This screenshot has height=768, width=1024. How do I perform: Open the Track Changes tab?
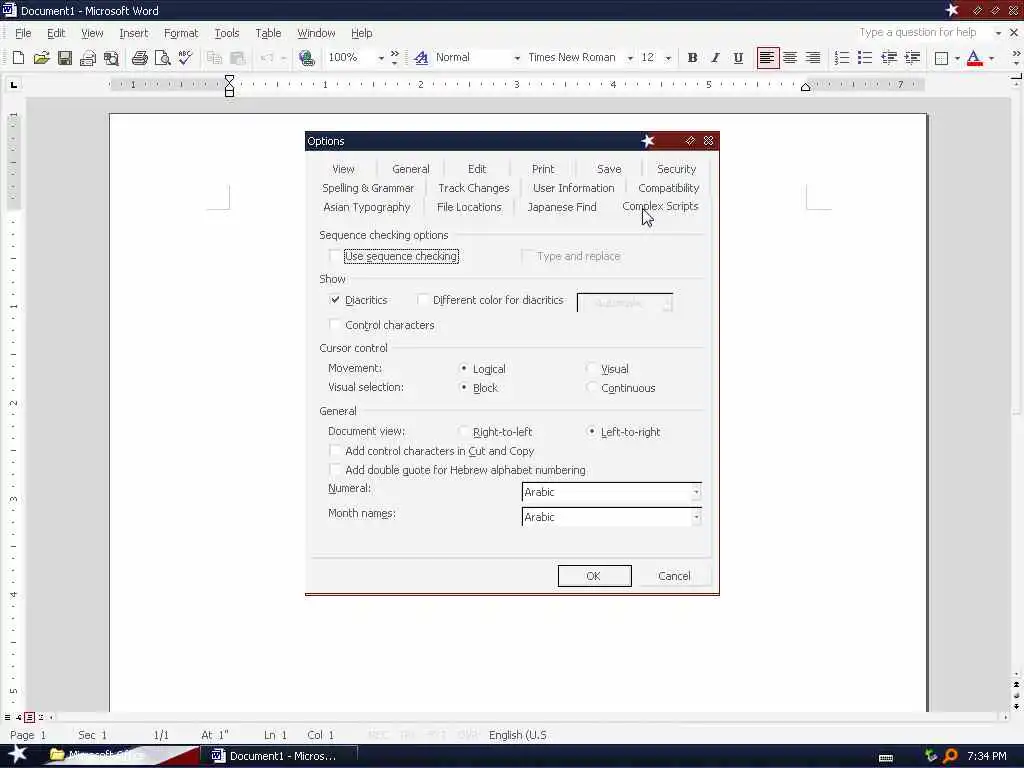point(473,188)
